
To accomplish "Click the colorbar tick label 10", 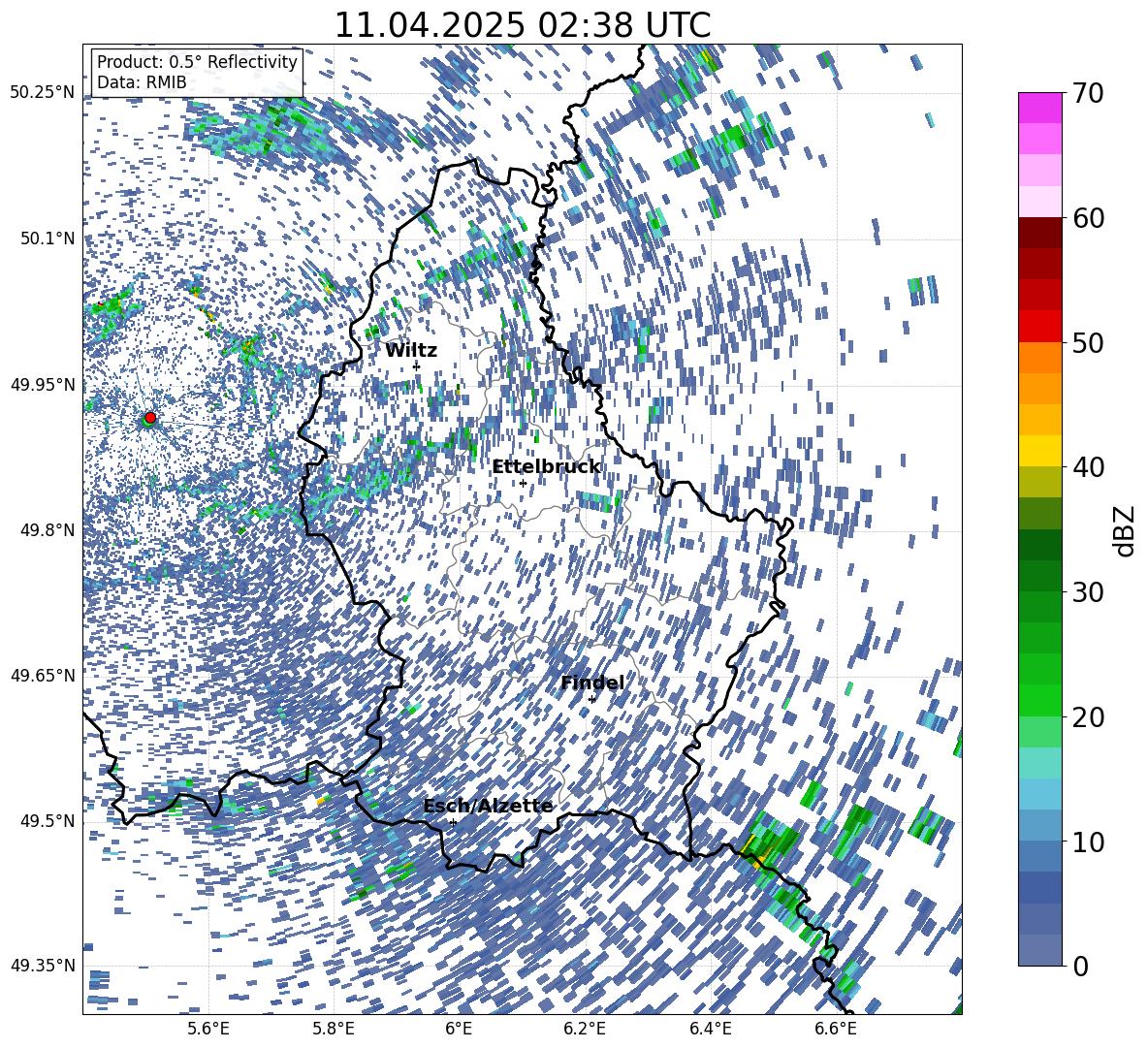I will [1088, 842].
